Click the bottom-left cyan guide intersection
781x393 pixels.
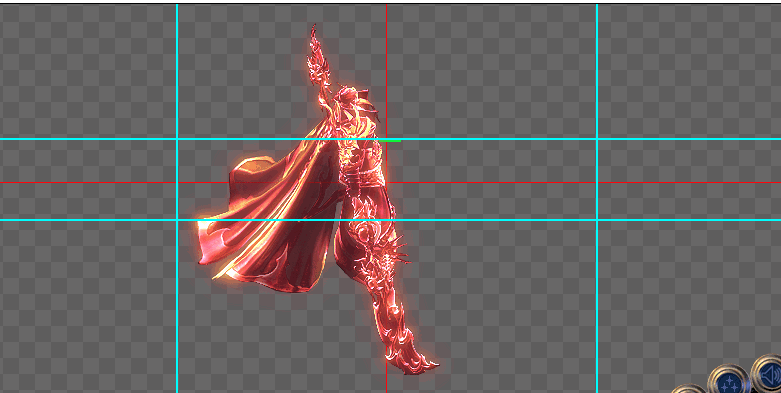[x=177, y=220]
